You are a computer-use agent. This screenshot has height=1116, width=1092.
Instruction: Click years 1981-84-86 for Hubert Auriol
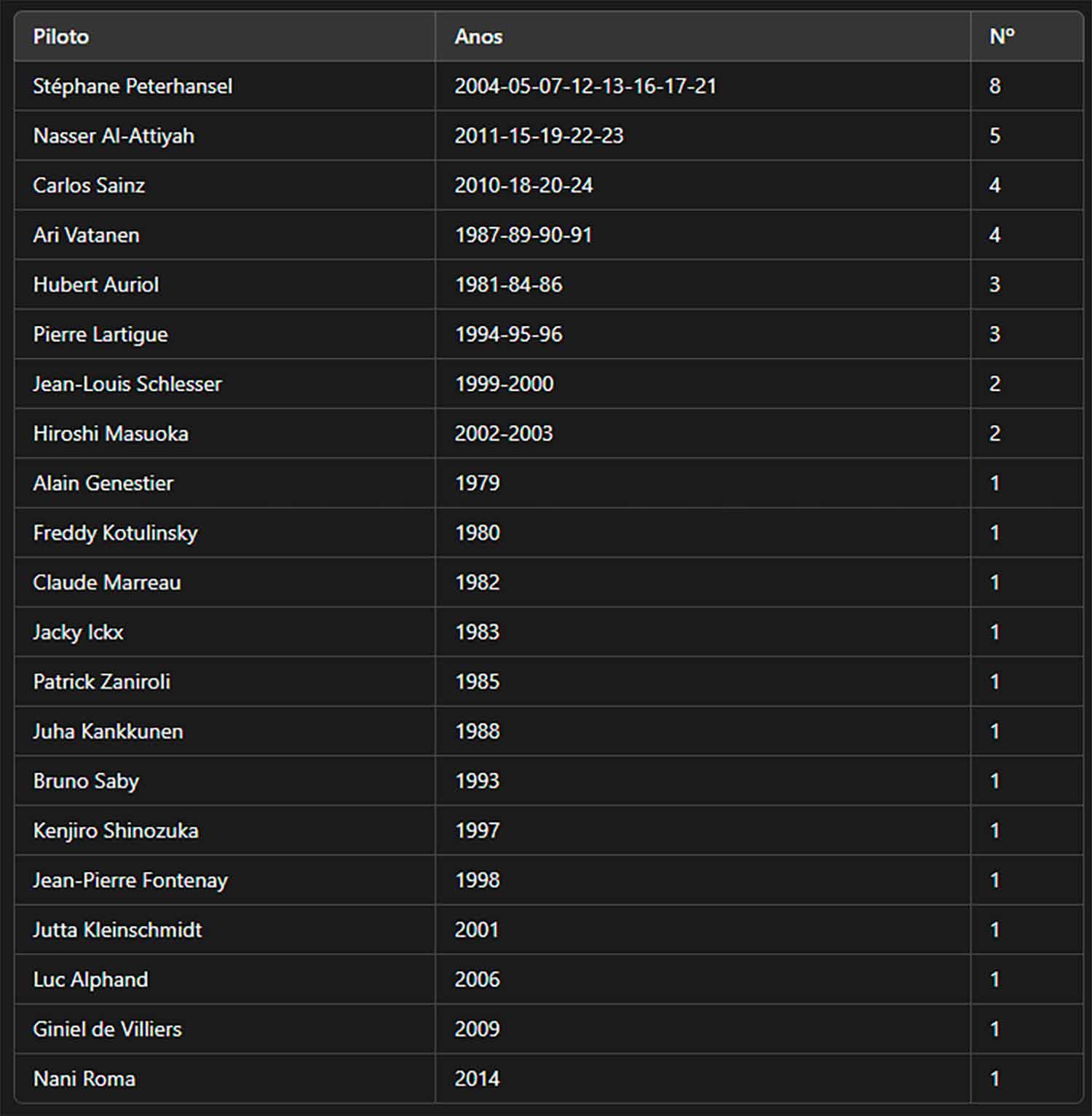tap(508, 285)
